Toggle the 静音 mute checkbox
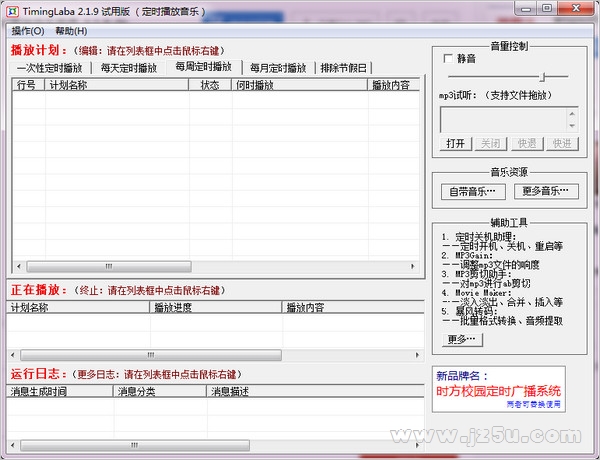This screenshot has width=600, height=460. [447, 59]
